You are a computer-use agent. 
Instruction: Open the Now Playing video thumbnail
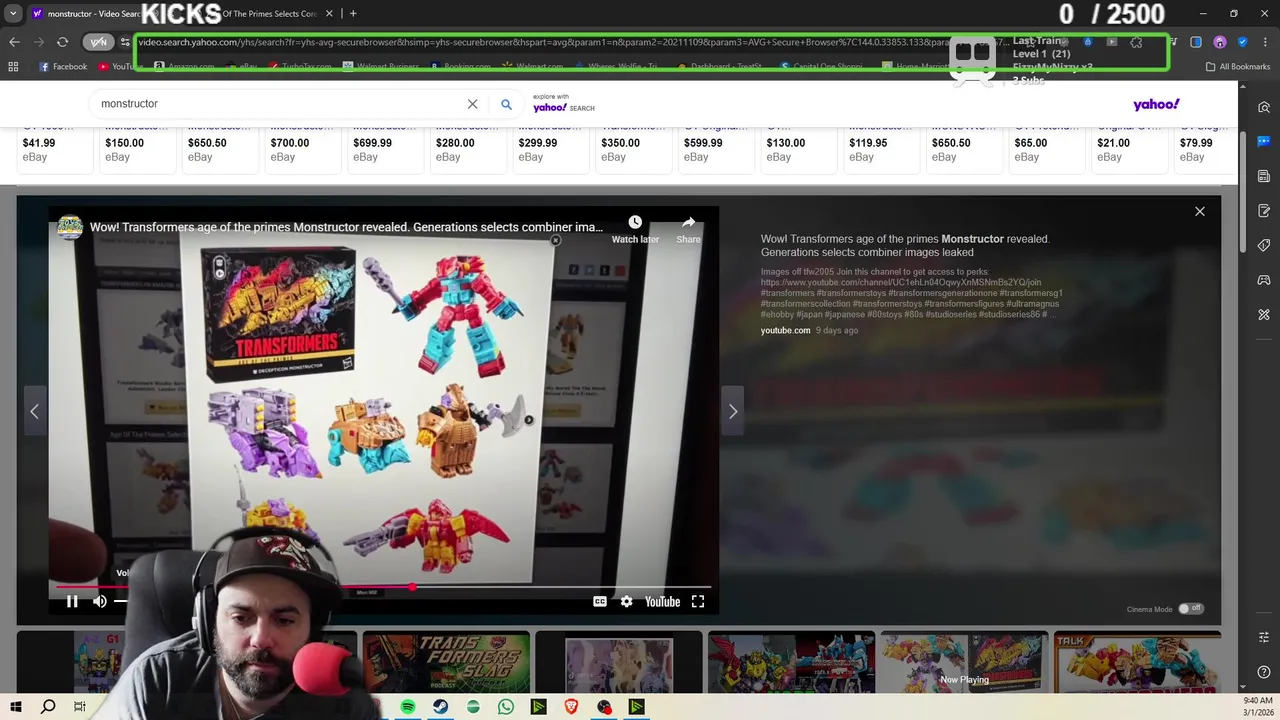[x=964, y=661]
